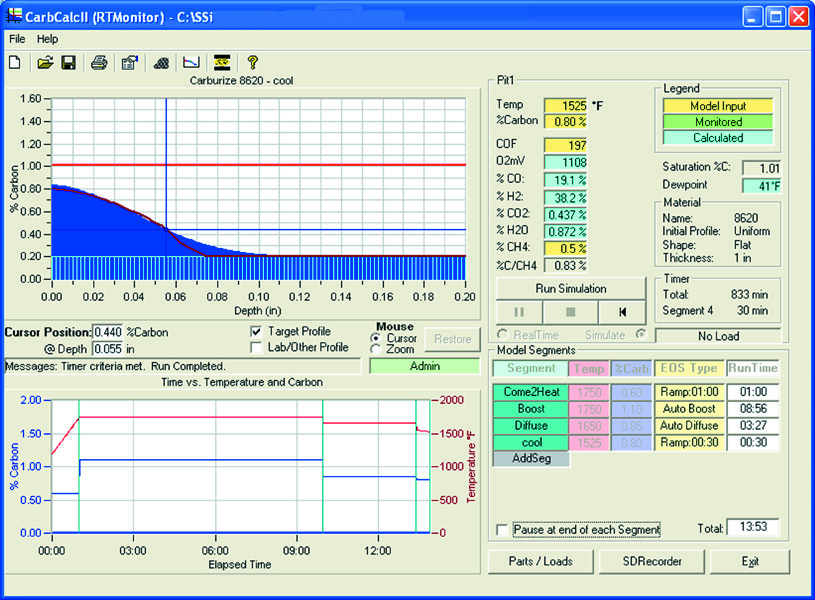
Task: Select the Zoom mouse mode radio button
Action: [x=375, y=349]
